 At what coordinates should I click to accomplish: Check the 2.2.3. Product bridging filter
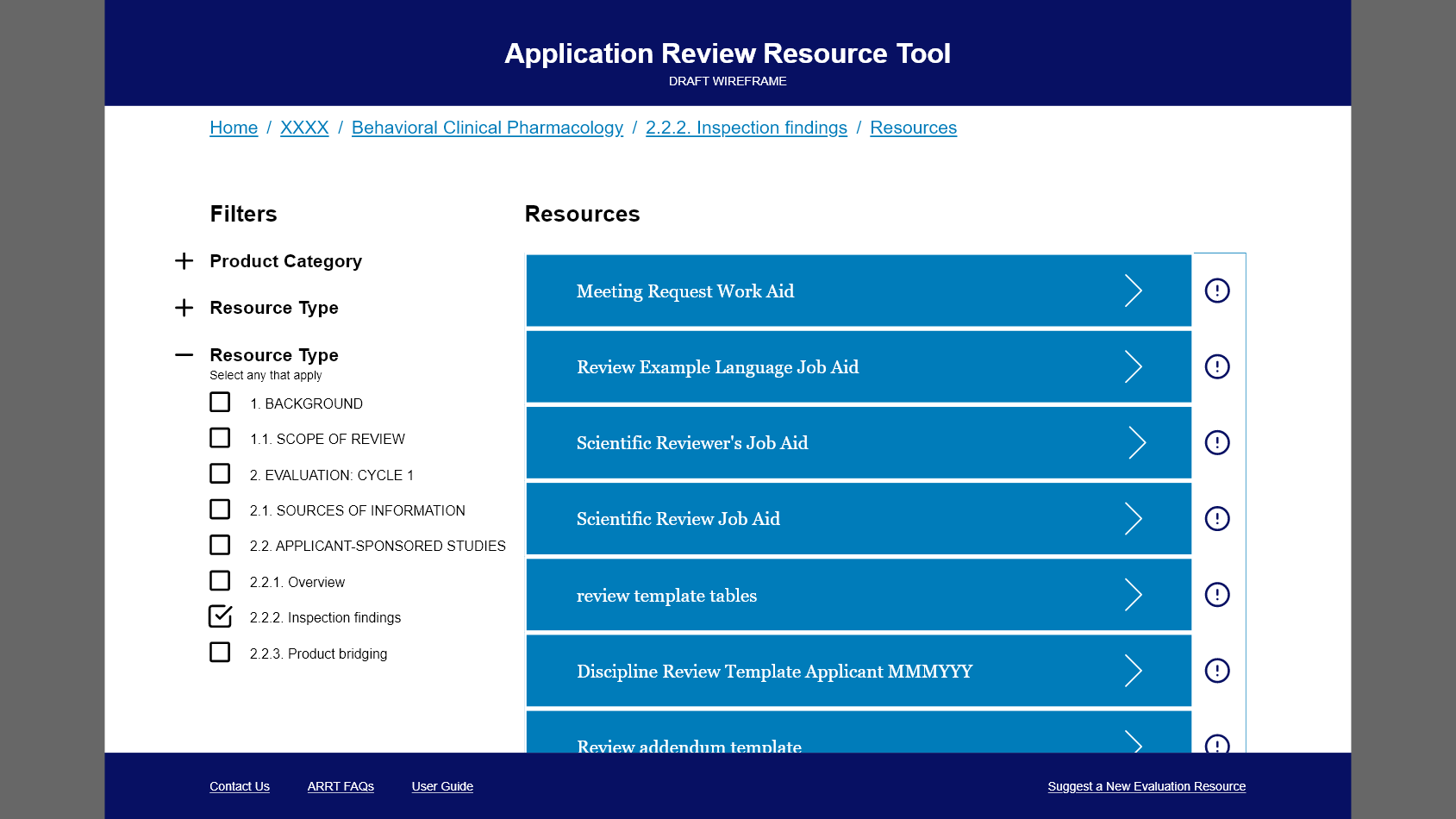pyautogui.click(x=220, y=652)
